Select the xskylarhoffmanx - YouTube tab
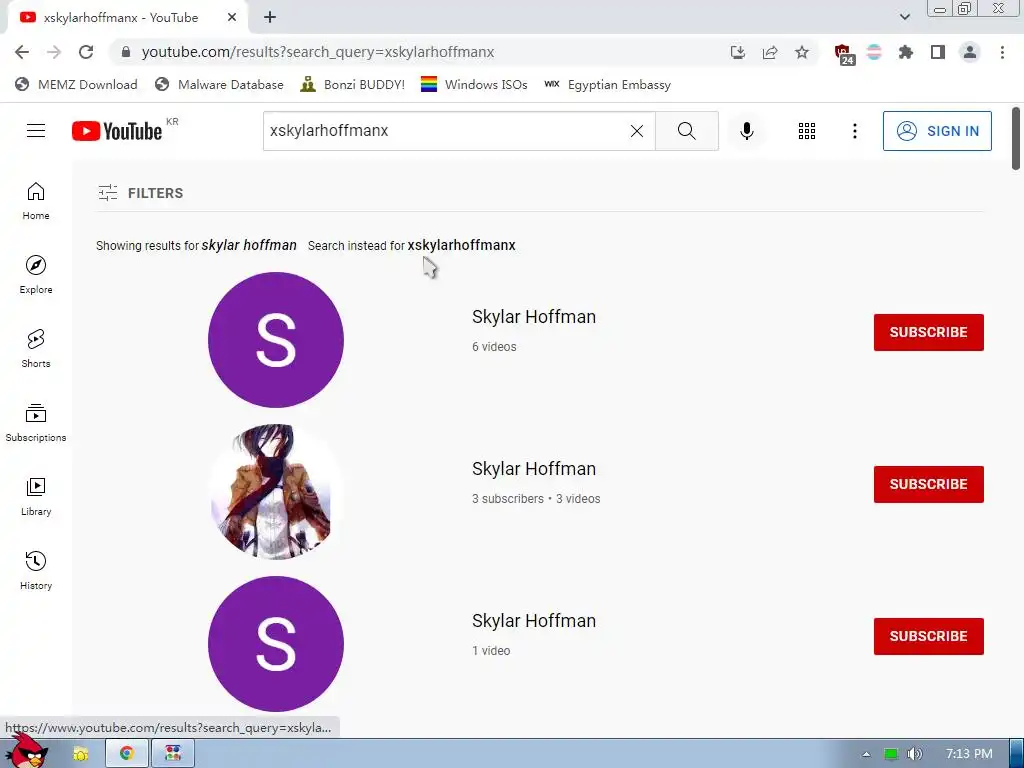This screenshot has height=768, width=1024. [x=127, y=18]
